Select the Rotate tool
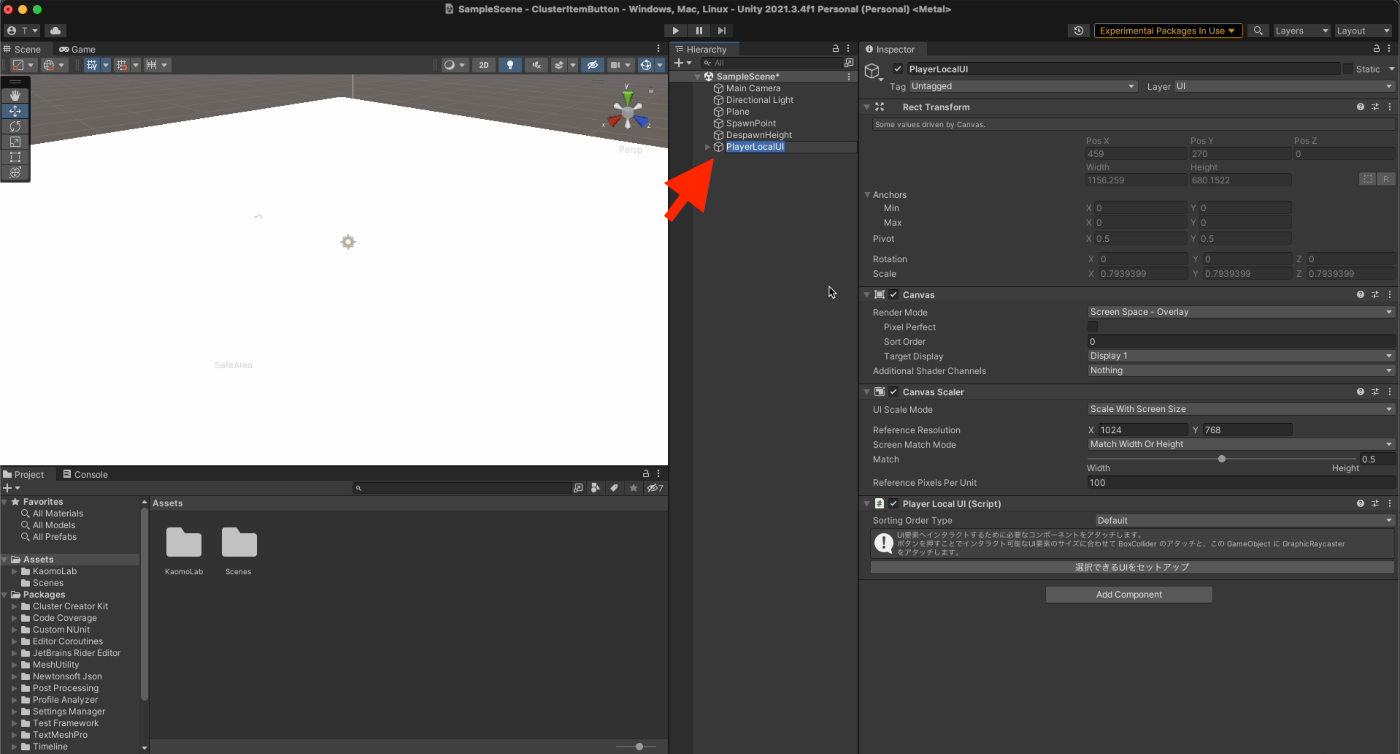The width and height of the screenshot is (1400, 754). [x=15, y=126]
